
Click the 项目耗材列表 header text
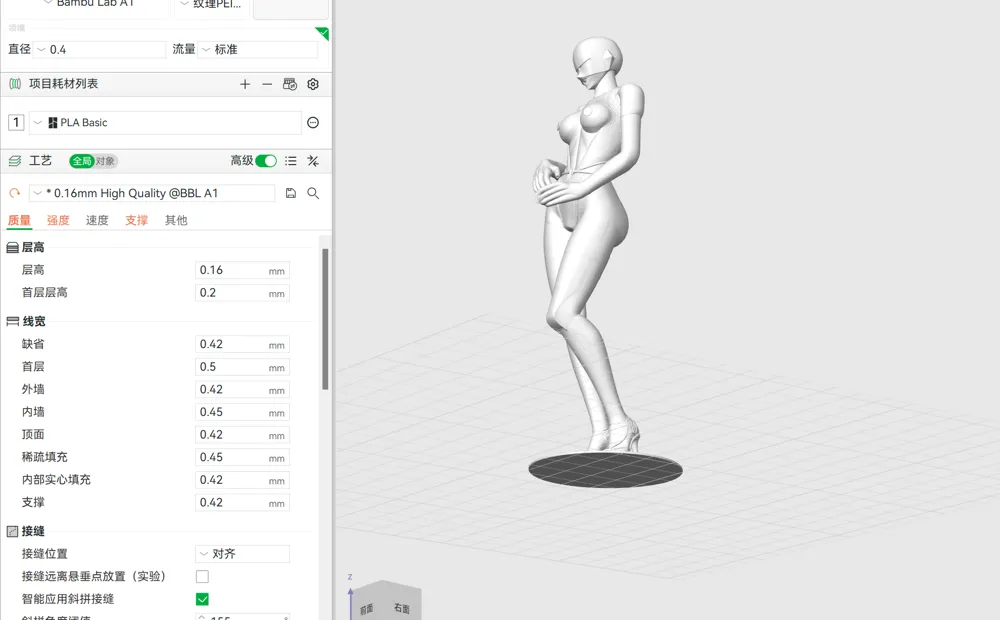click(63, 84)
